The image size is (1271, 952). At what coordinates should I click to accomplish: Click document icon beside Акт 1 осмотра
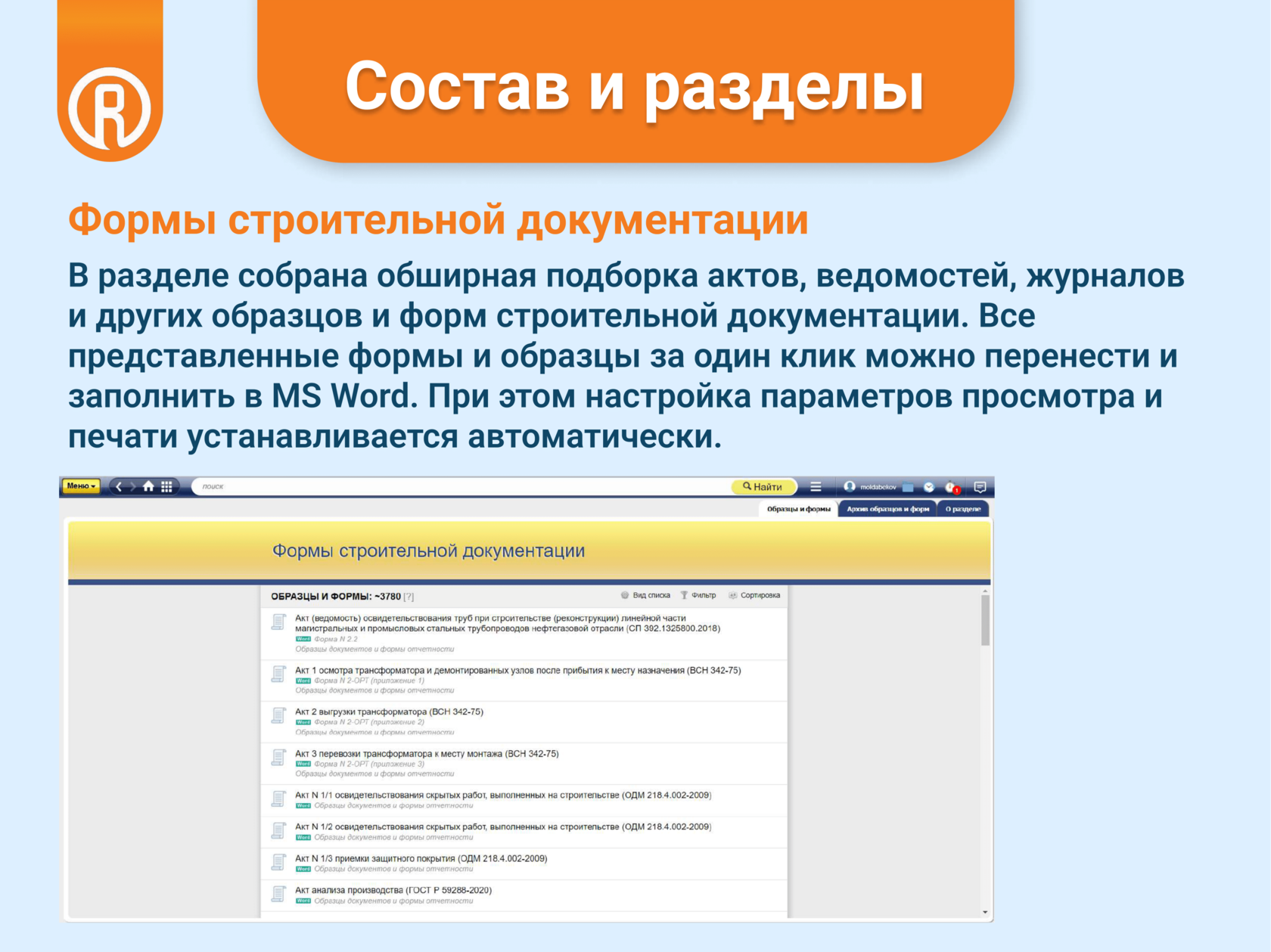(x=279, y=673)
